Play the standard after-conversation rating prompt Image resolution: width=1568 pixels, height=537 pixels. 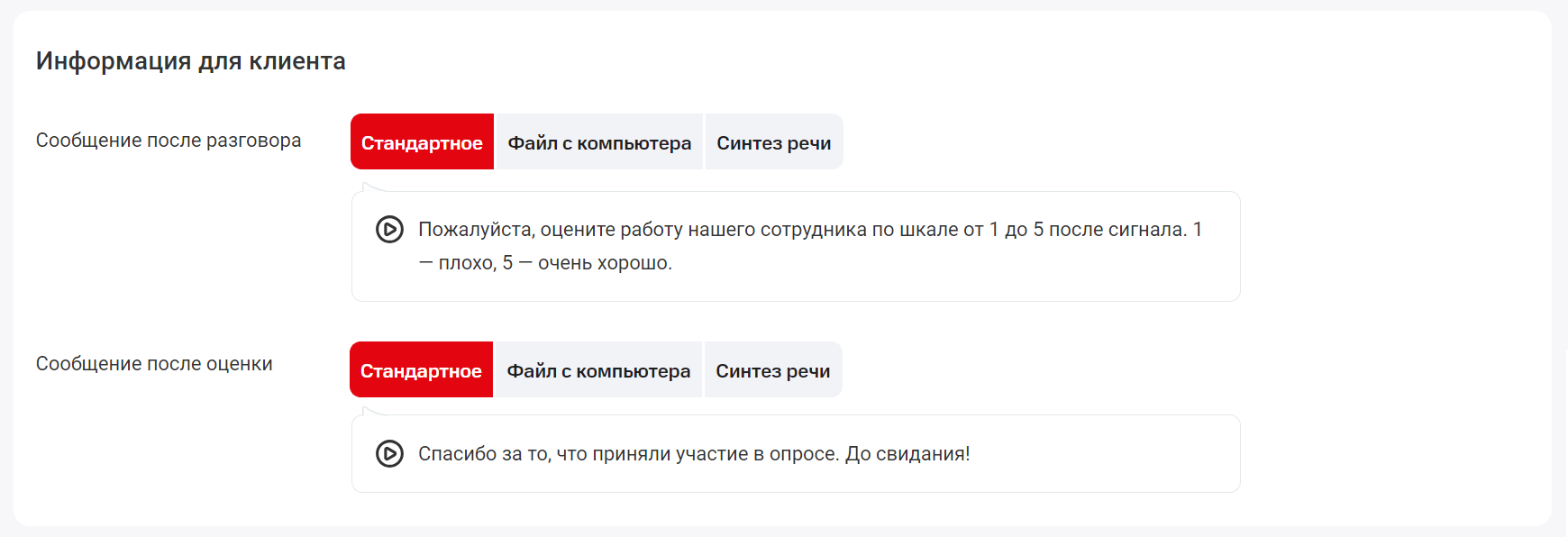(x=389, y=230)
